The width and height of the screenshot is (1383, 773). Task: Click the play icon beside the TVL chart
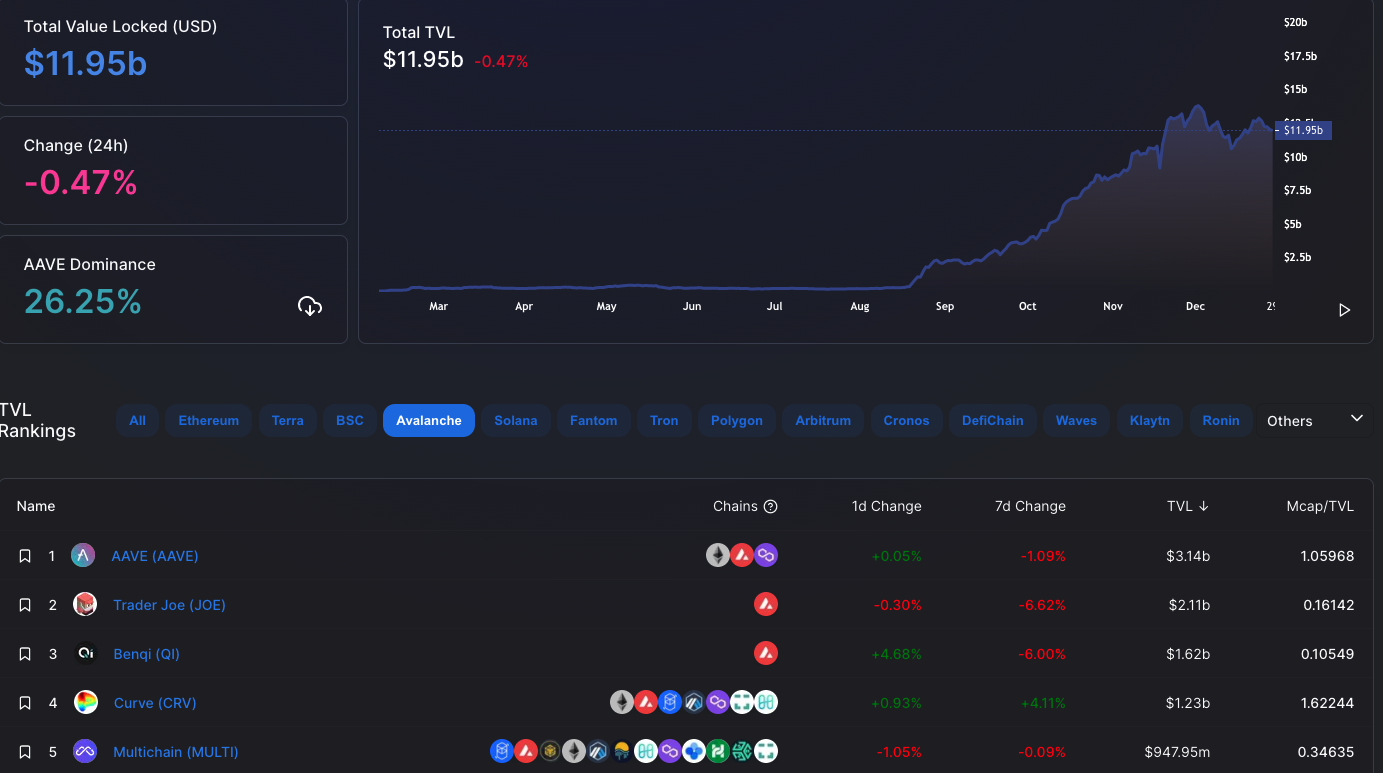1344,310
